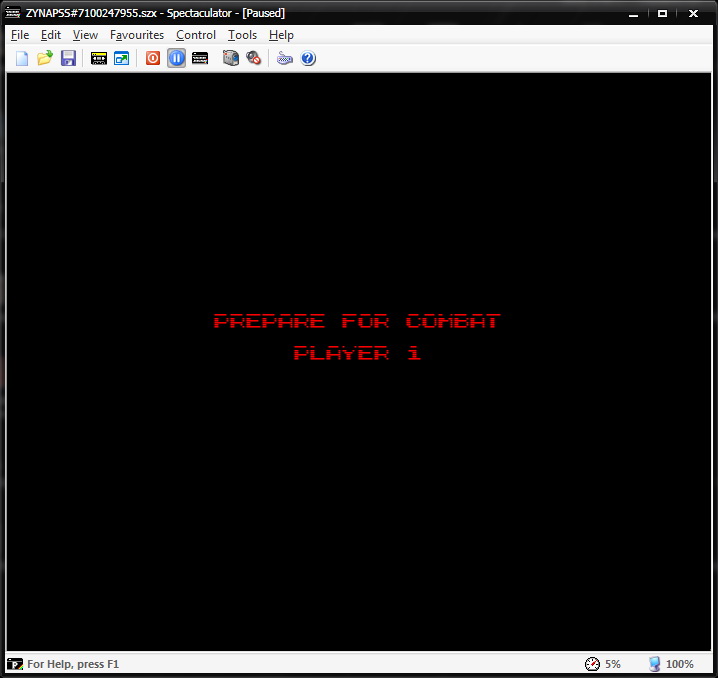Screen dimensions: 718x678
Task: Open the View menu
Action: [x=85, y=35]
